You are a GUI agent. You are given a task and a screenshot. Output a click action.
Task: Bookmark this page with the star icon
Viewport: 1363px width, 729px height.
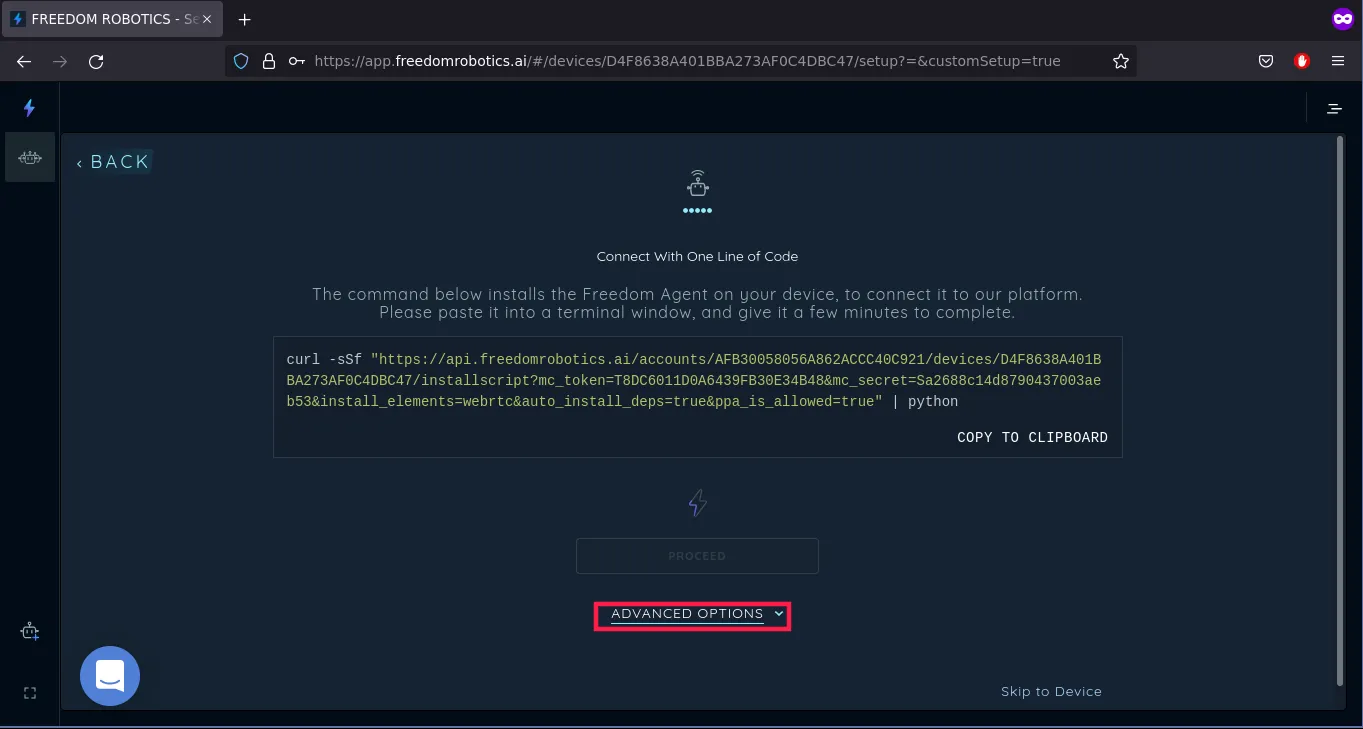coord(1120,61)
